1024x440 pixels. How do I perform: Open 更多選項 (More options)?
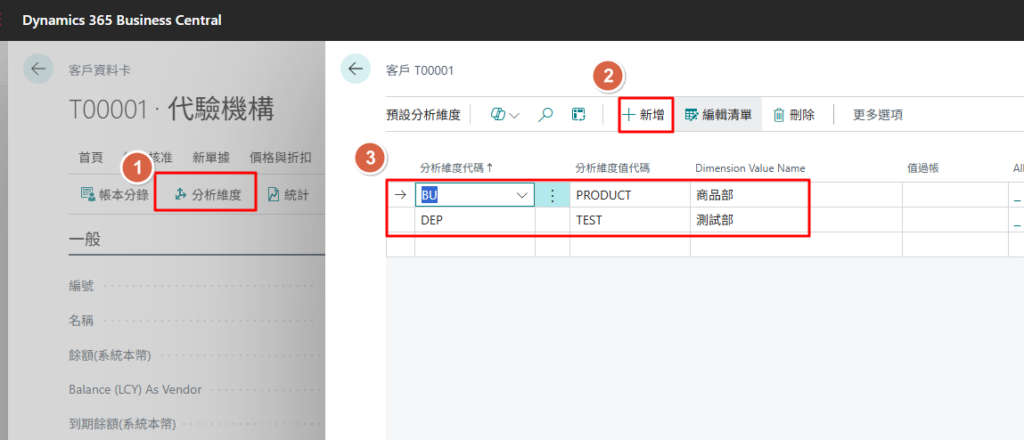(x=878, y=115)
